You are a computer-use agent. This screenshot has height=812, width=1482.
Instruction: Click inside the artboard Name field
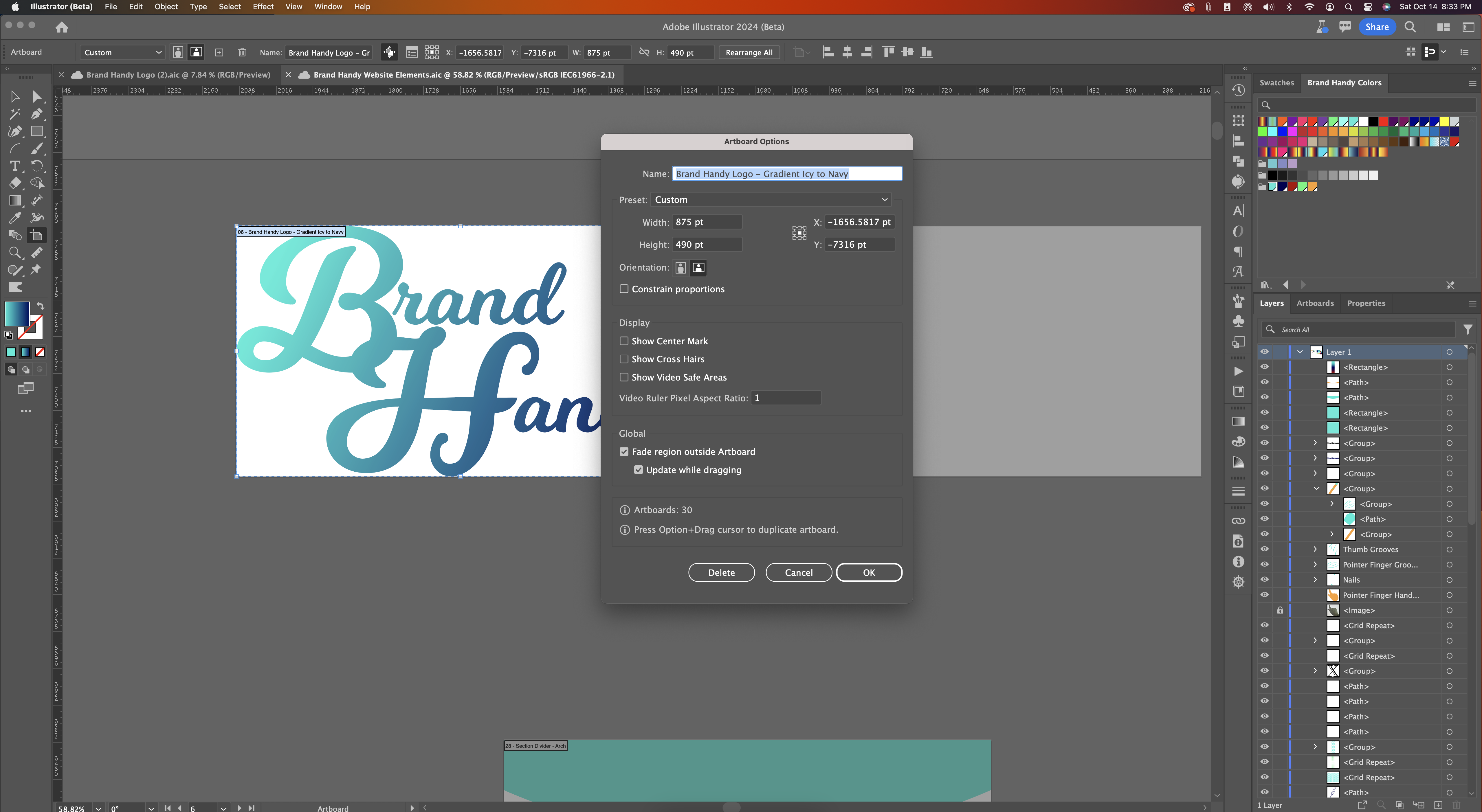point(786,173)
